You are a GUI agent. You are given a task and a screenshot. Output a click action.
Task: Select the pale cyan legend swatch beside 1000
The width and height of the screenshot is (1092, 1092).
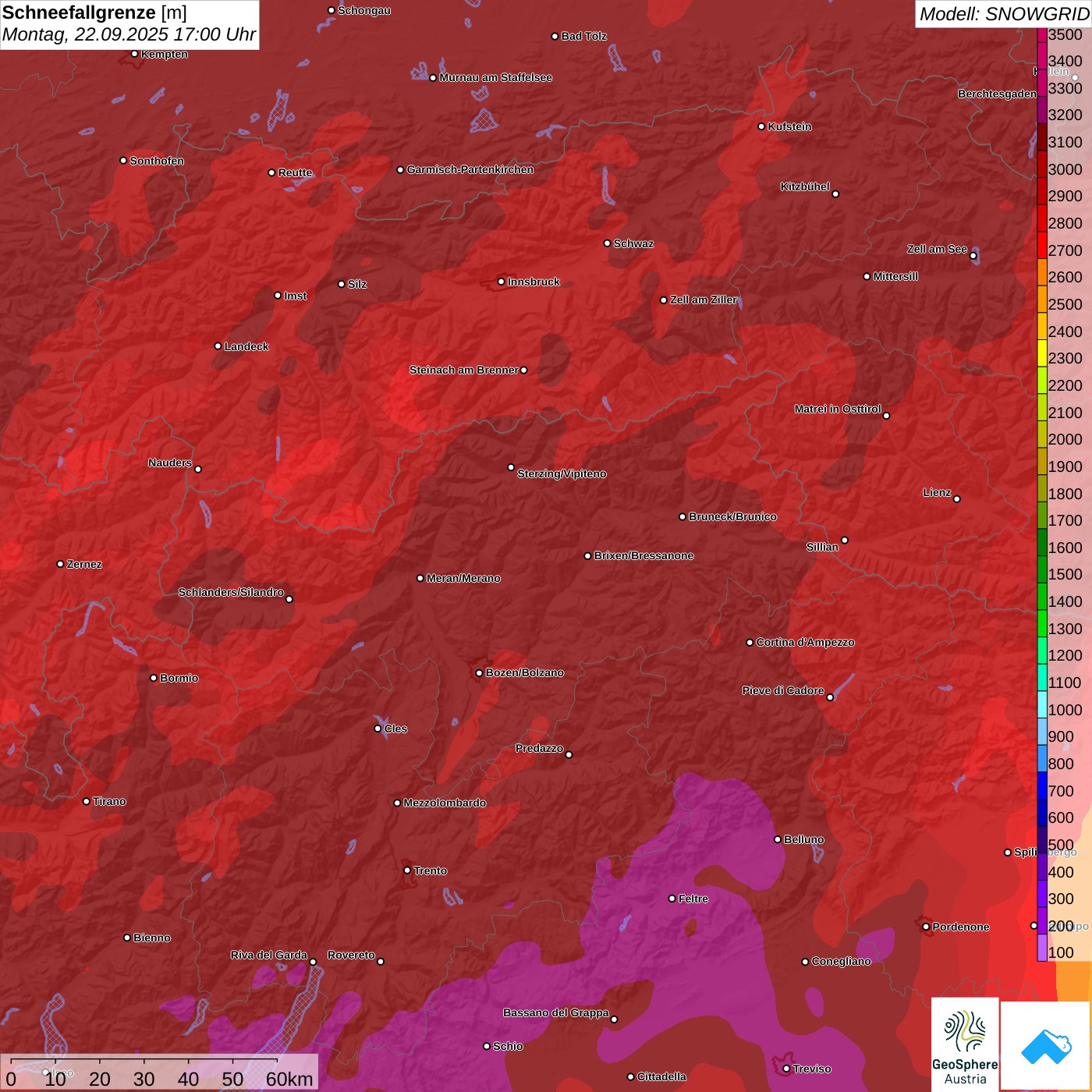click(x=1042, y=704)
